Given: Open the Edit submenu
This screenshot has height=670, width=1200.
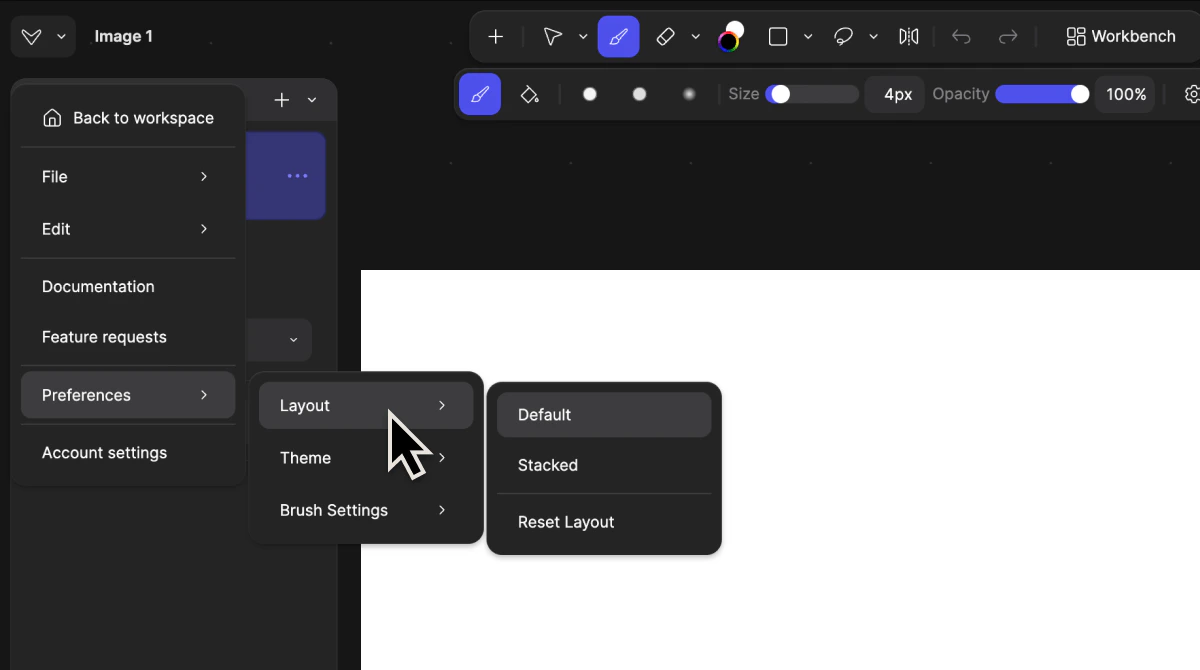Looking at the screenshot, I should pos(128,229).
